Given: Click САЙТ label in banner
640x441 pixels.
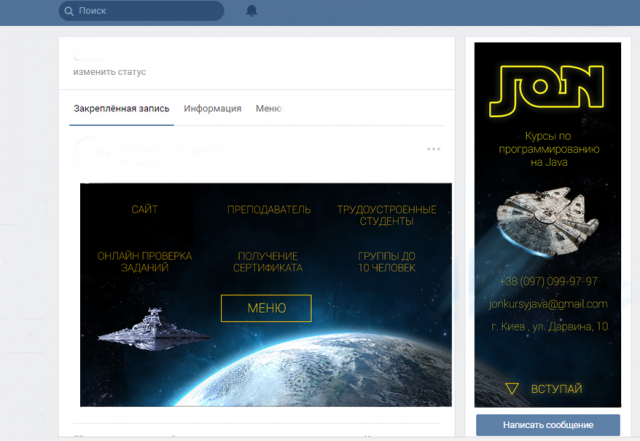Looking at the screenshot, I should tap(144, 209).
